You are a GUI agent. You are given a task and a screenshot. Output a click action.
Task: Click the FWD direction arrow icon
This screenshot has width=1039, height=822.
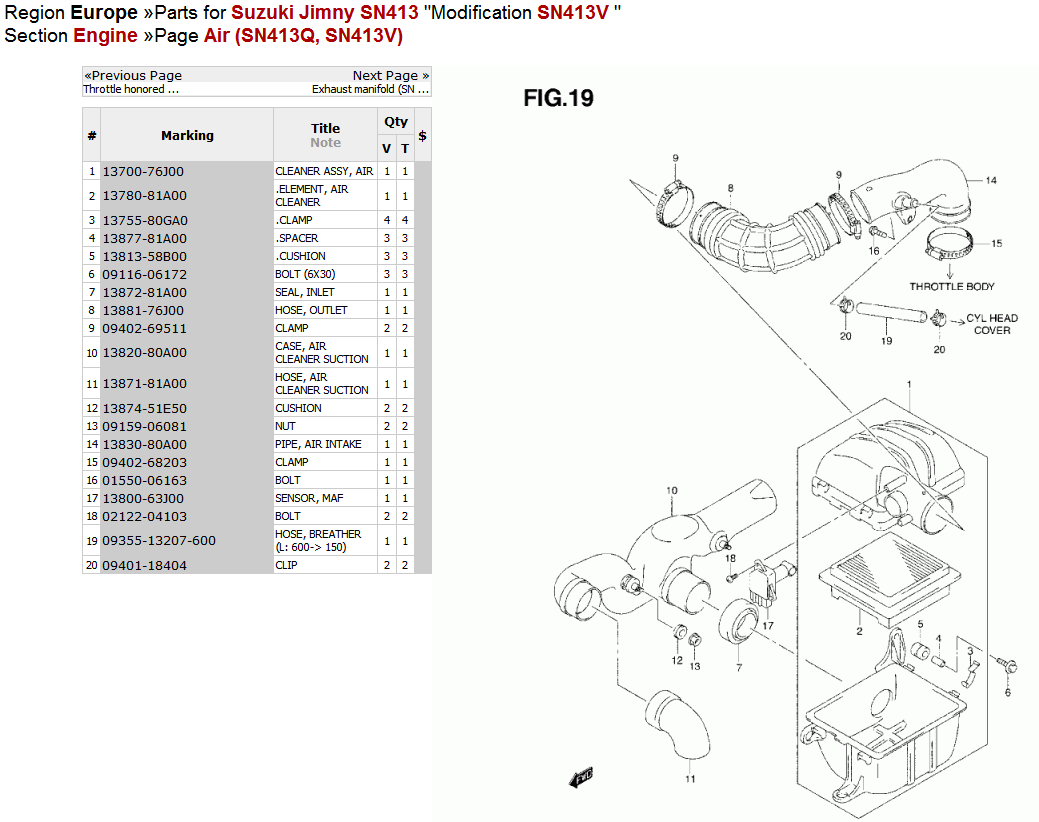pyautogui.click(x=581, y=777)
